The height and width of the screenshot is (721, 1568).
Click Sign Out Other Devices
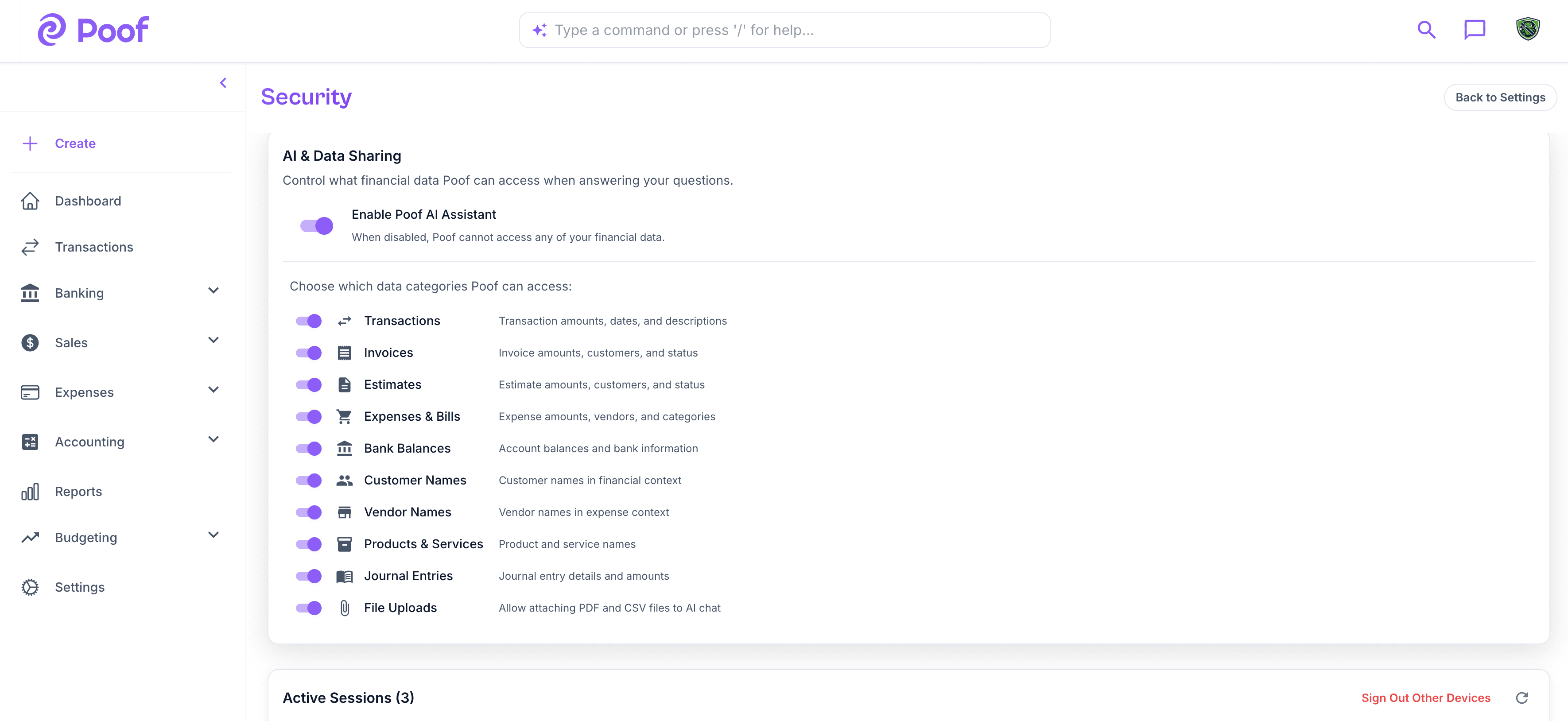coord(1426,698)
